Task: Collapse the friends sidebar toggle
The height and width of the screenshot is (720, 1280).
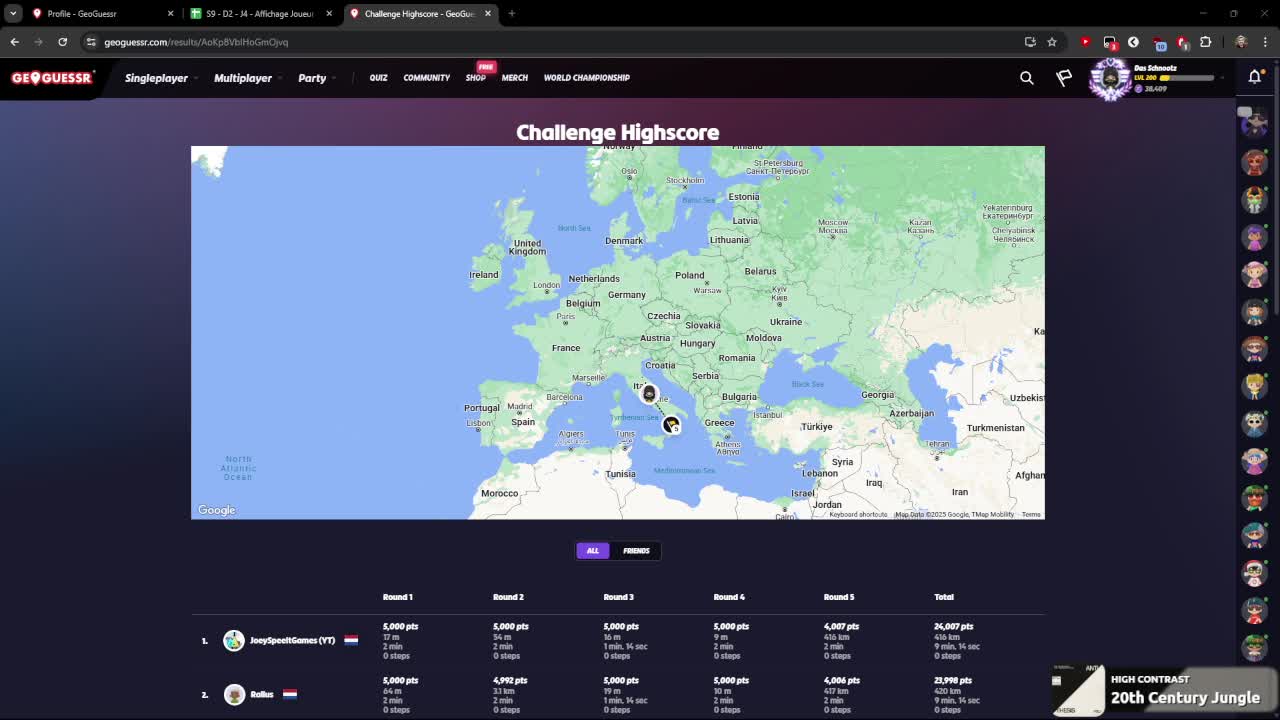Action: (1244, 111)
